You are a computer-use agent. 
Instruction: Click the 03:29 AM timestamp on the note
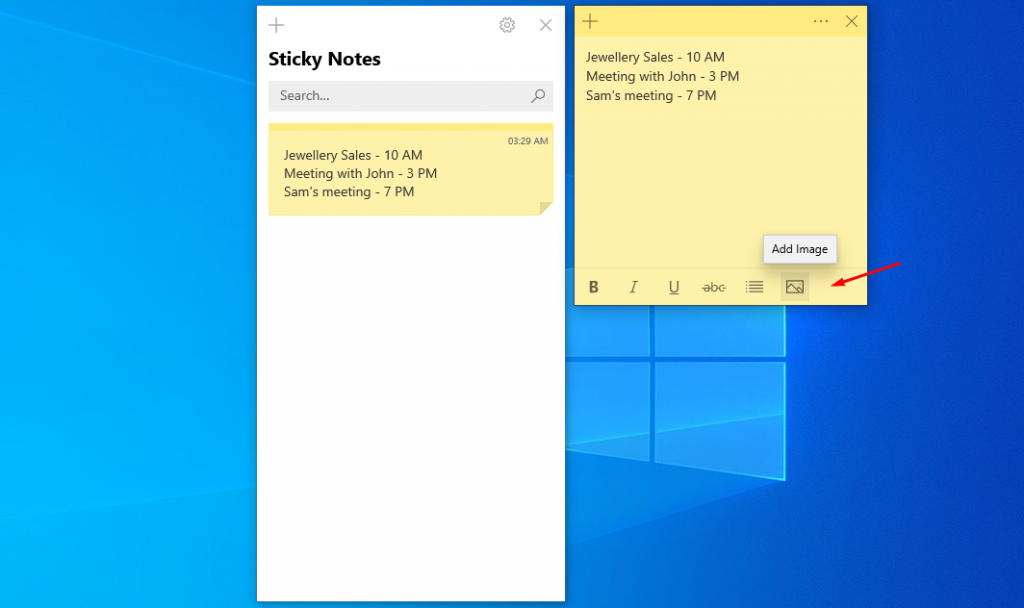tap(527, 141)
